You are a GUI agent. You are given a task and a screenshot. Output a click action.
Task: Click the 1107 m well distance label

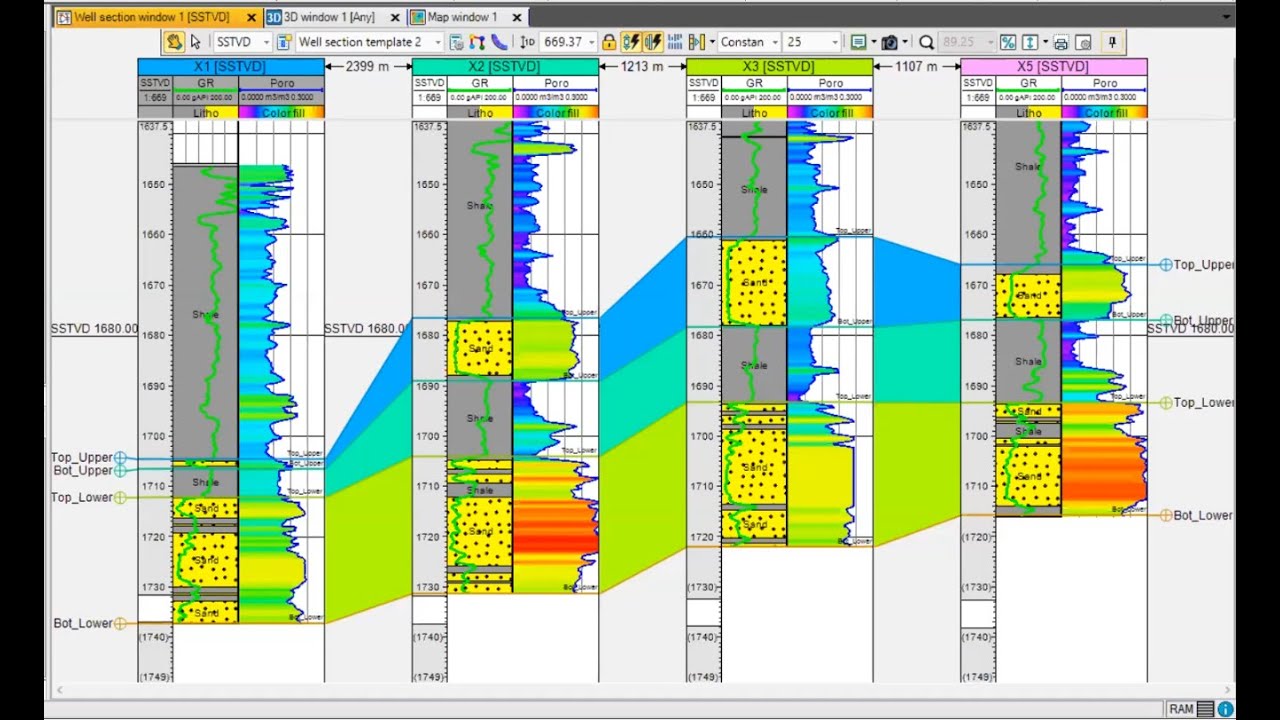pyautogui.click(x=916, y=66)
